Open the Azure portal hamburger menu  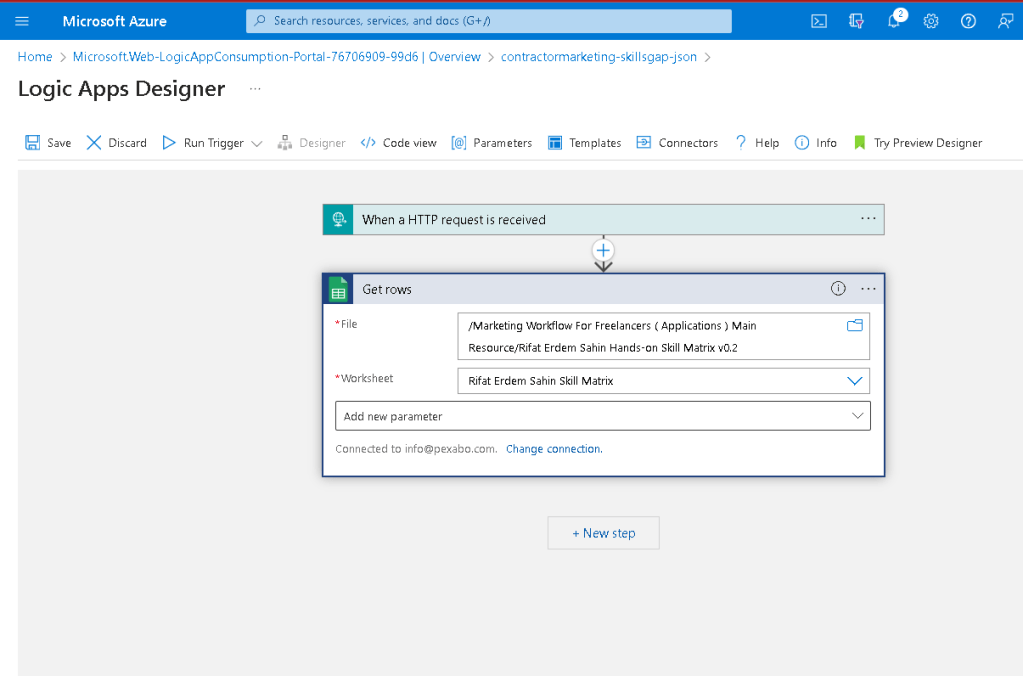[22, 21]
